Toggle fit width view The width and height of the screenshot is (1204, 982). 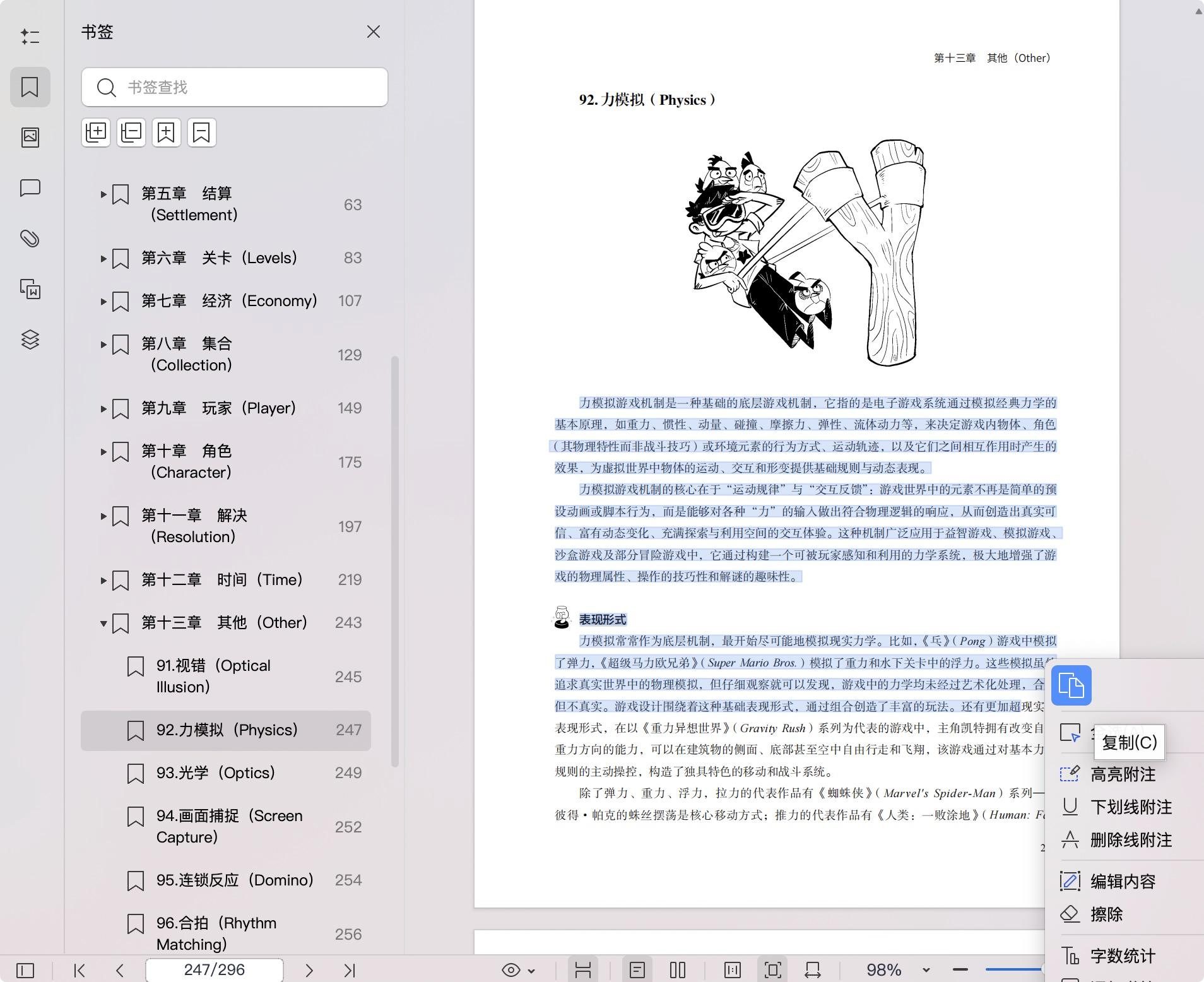click(x=813, y=970)
